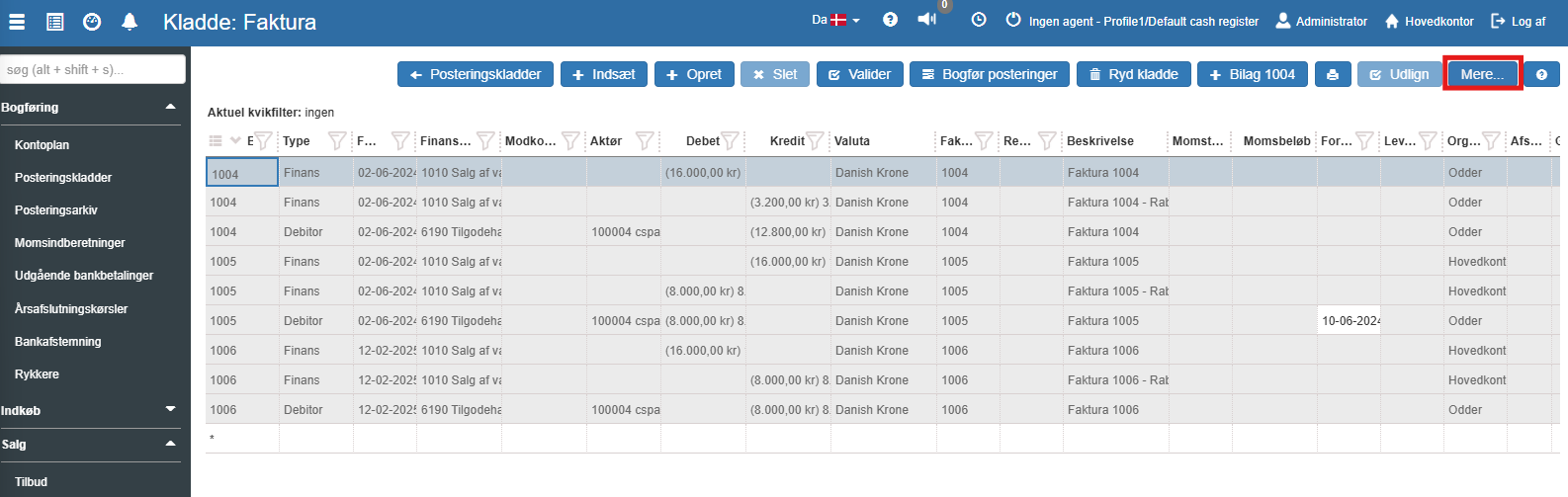Open filter for the Debet column
The image size is (1568, 497).
(730, 141)
